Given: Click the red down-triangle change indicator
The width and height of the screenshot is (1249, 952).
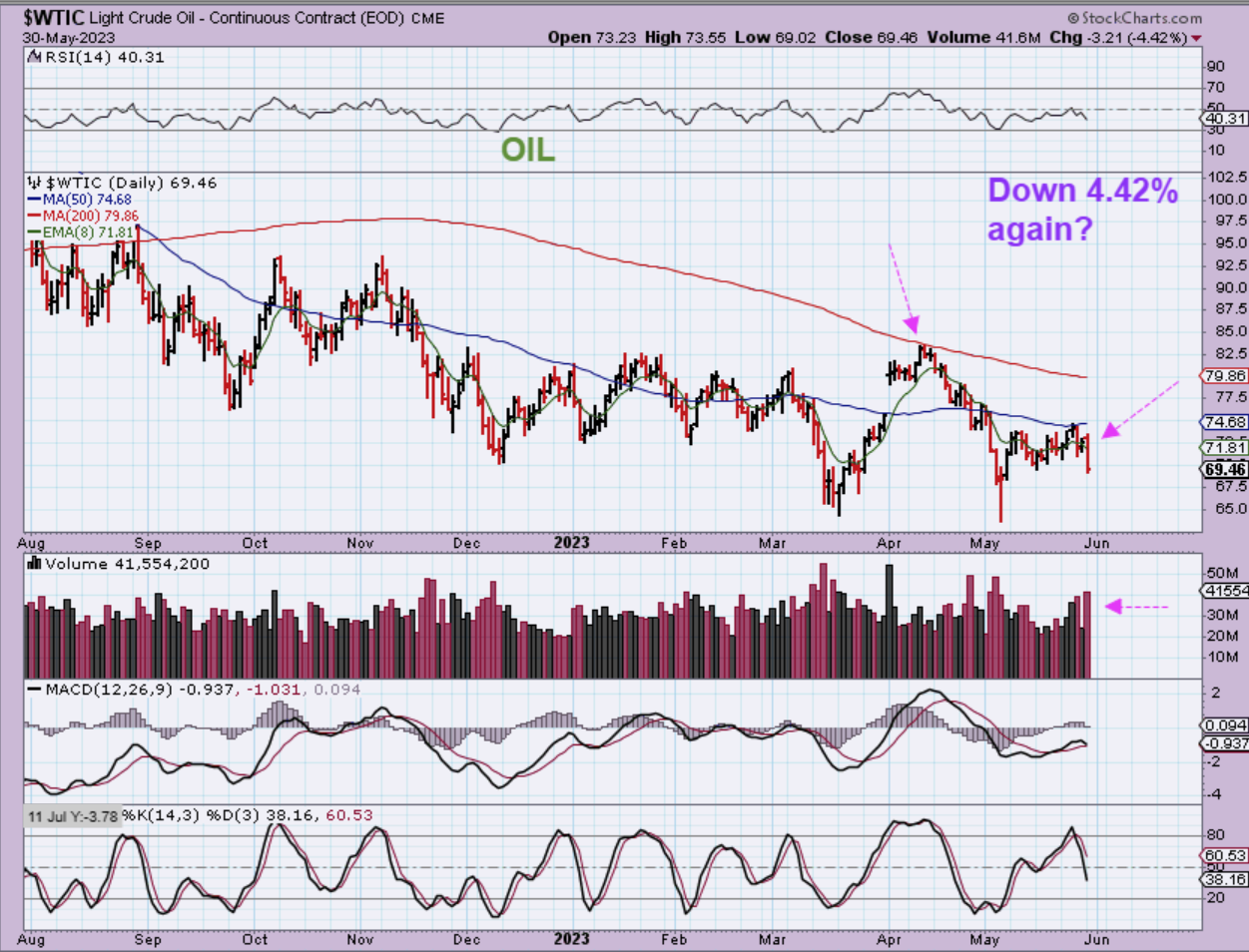Looking at the screenshot, I should pyautogui.click(x=1196, y=38).
